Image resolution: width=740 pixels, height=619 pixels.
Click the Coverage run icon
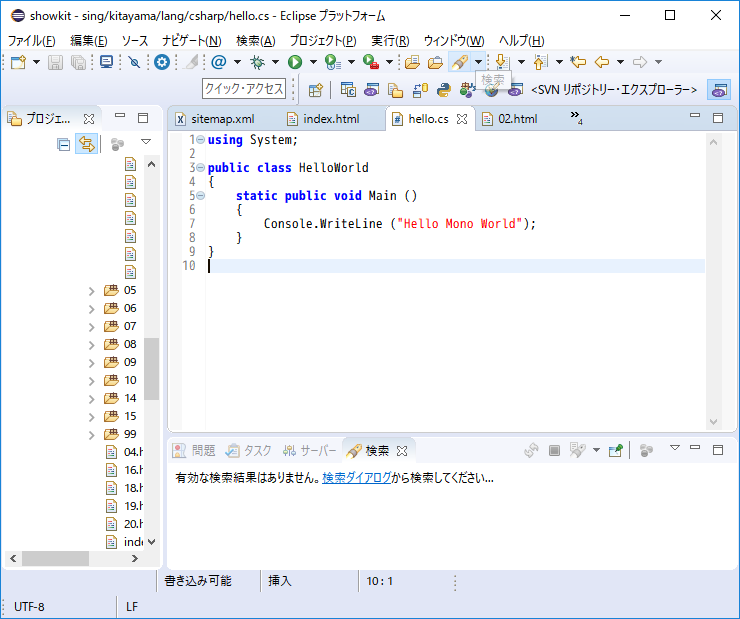pyautogui.click(x=333, y=62)
